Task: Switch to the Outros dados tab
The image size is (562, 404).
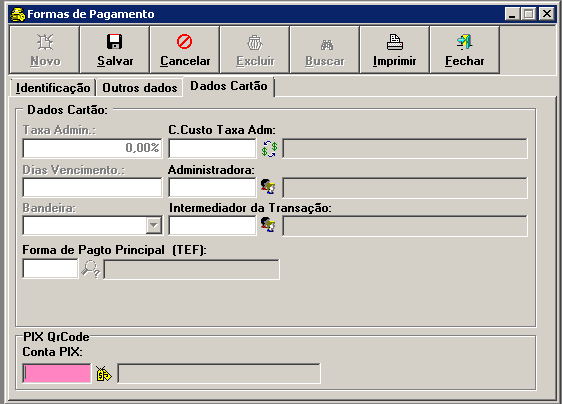Action: click(x=140, y=88)
